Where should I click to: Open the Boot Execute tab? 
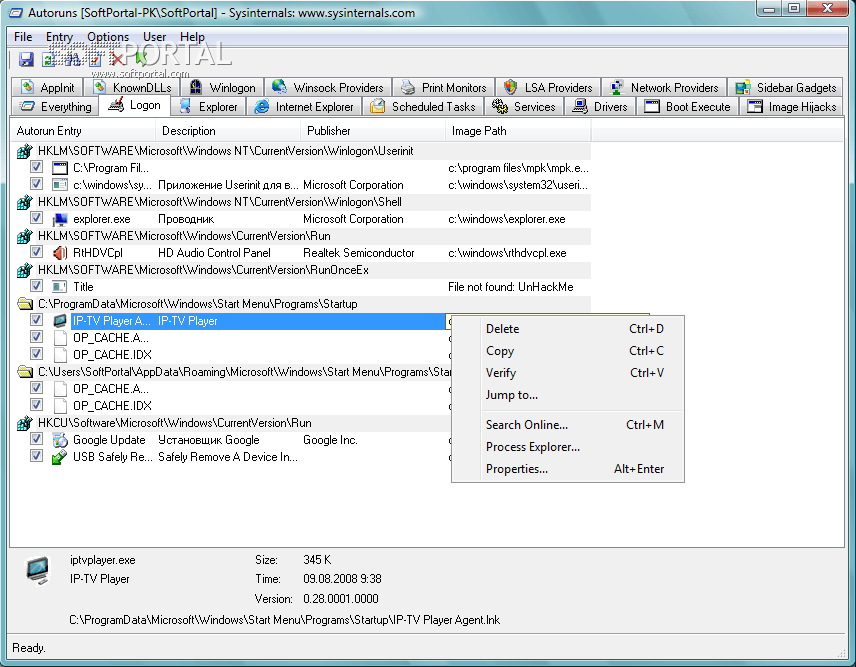[688, 106]
